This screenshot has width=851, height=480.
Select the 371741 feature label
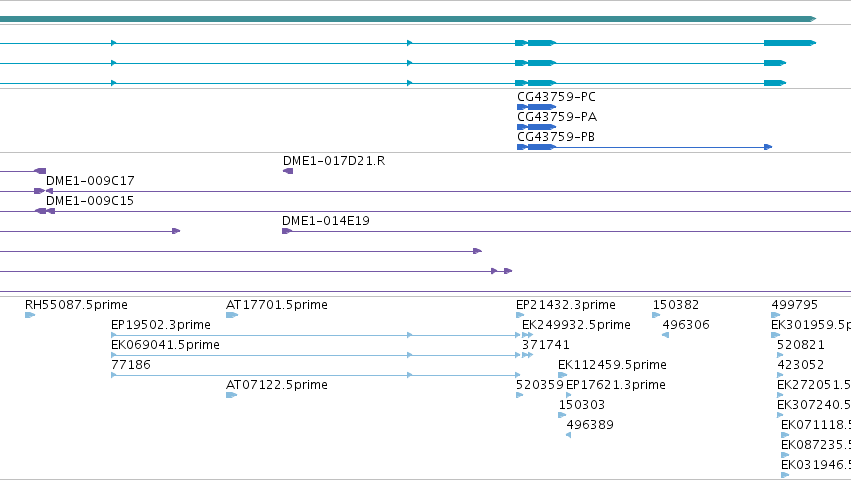[546, 345]
